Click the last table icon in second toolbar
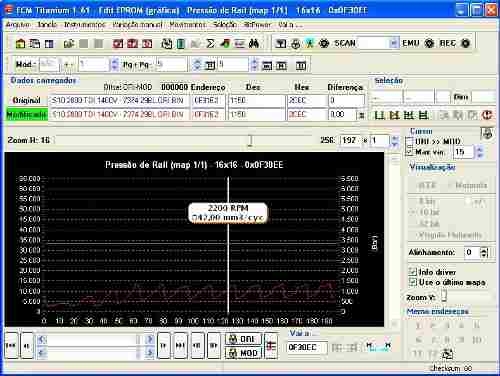The width and height of the screenshot is (500, 376). coord(301,65)
